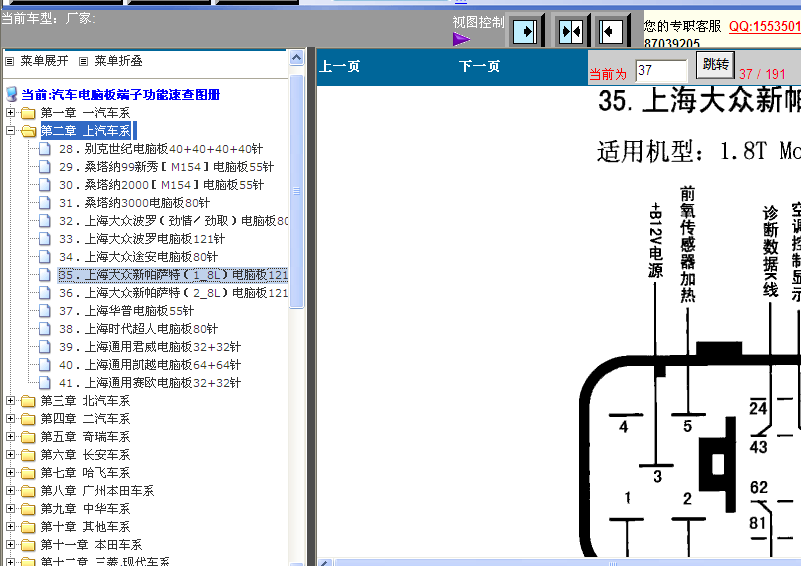Click the folder icon of 第八章 广州本田车系

point(28,491)
